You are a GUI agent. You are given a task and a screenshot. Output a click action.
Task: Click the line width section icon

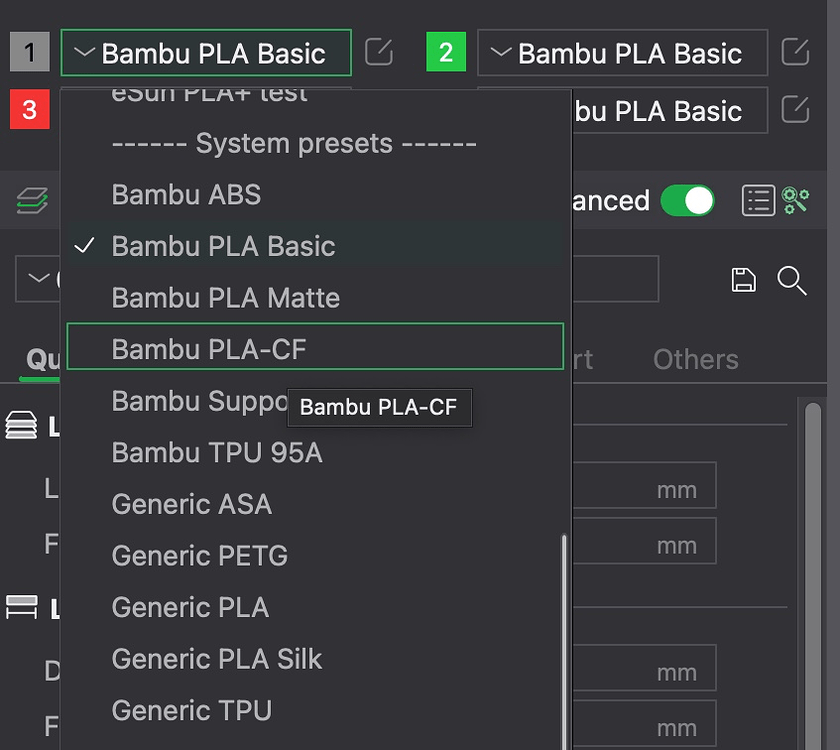21,608
